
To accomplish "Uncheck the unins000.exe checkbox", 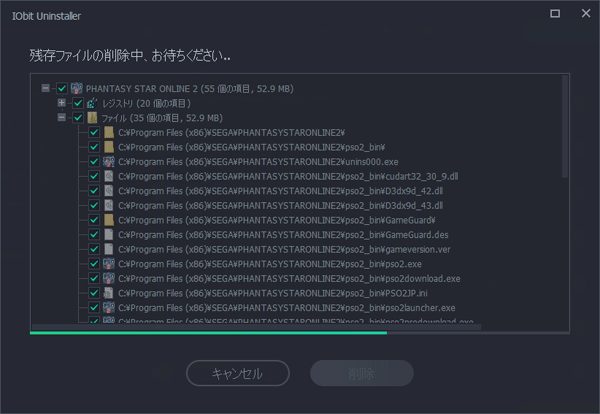I will click(94, 161).
